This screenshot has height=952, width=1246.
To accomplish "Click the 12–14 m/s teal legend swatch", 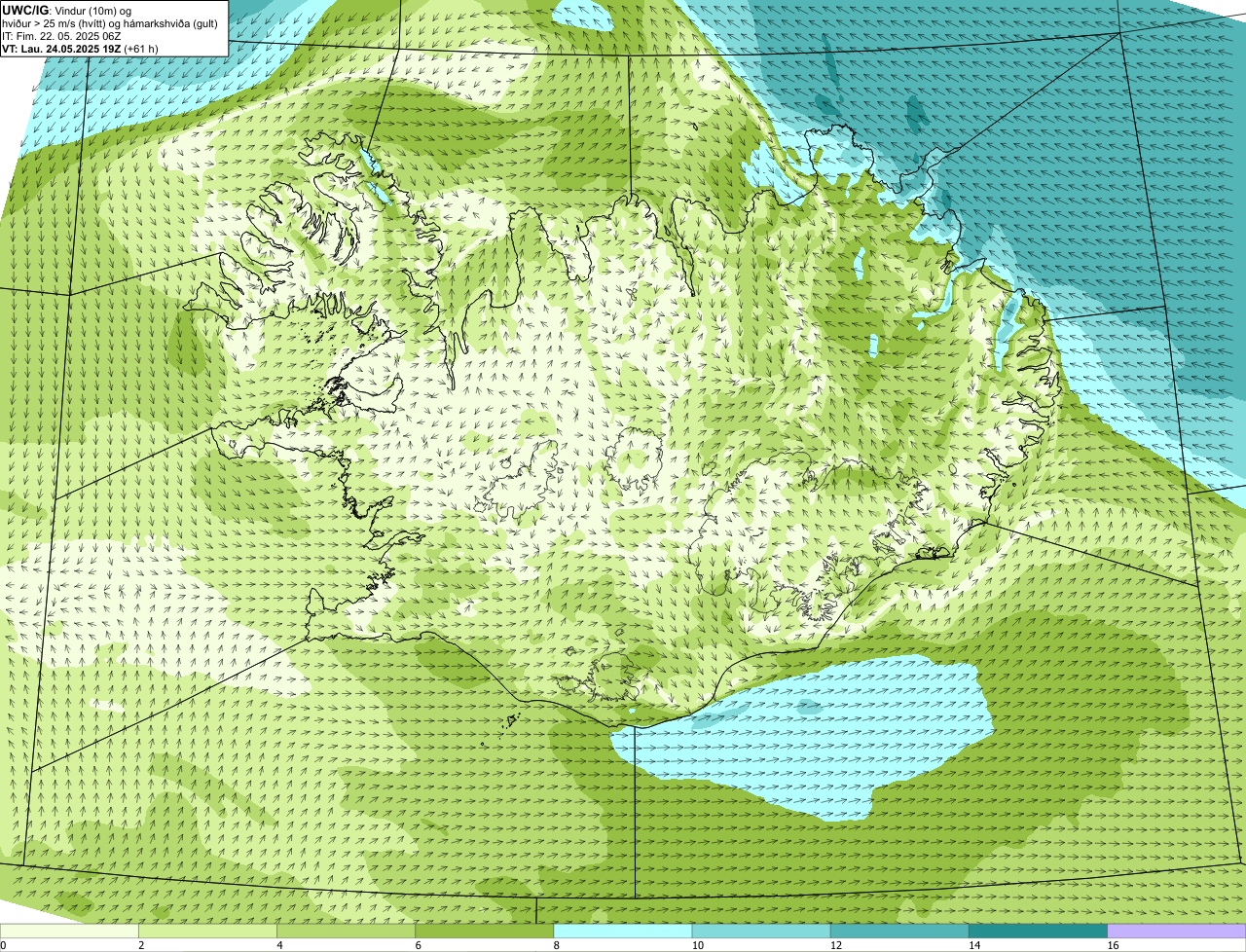I will point(899,931).
